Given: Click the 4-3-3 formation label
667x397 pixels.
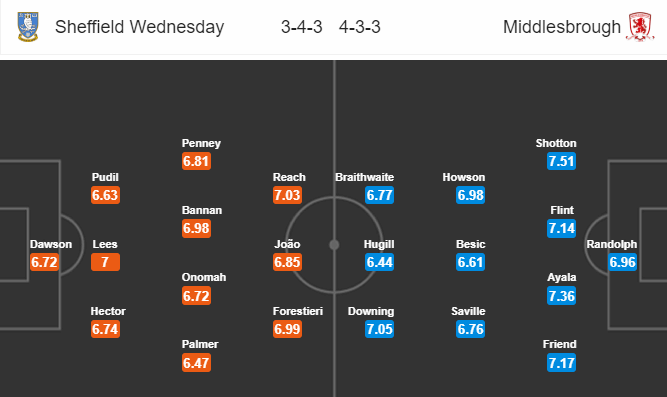Looking at the screenshot, I should 360,27.
